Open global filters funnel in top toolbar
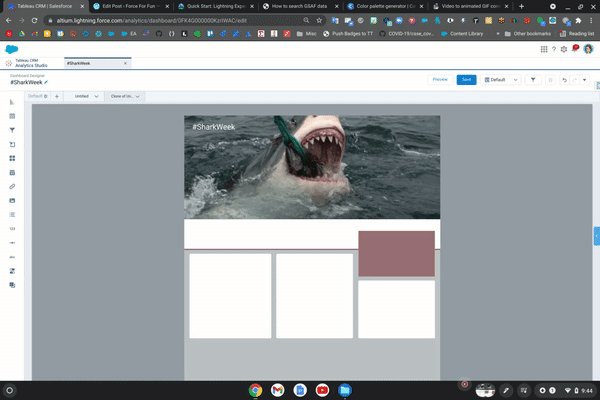 tap(532, 79)
